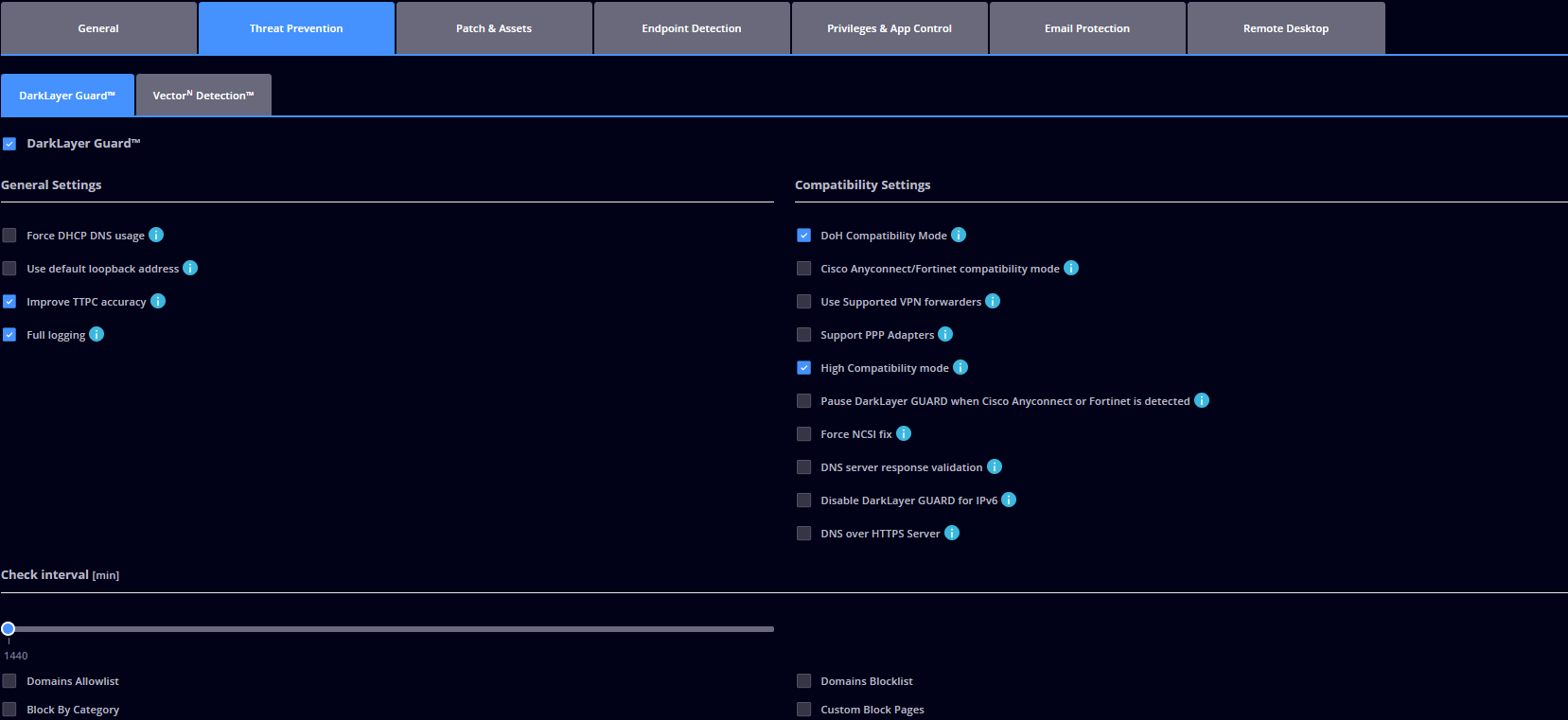Go to Privileges & App Control tab

[890, 28]
